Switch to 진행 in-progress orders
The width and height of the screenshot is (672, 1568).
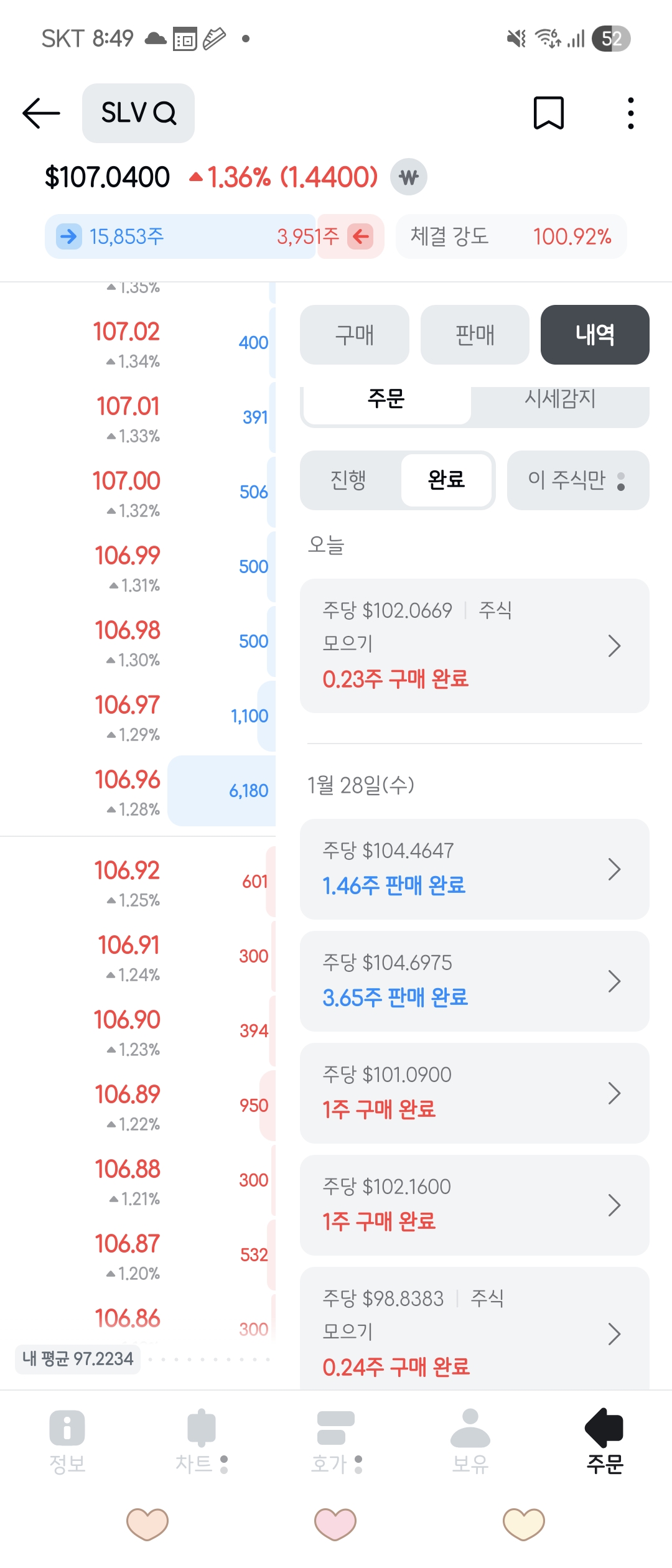click(x=348, y=480)
